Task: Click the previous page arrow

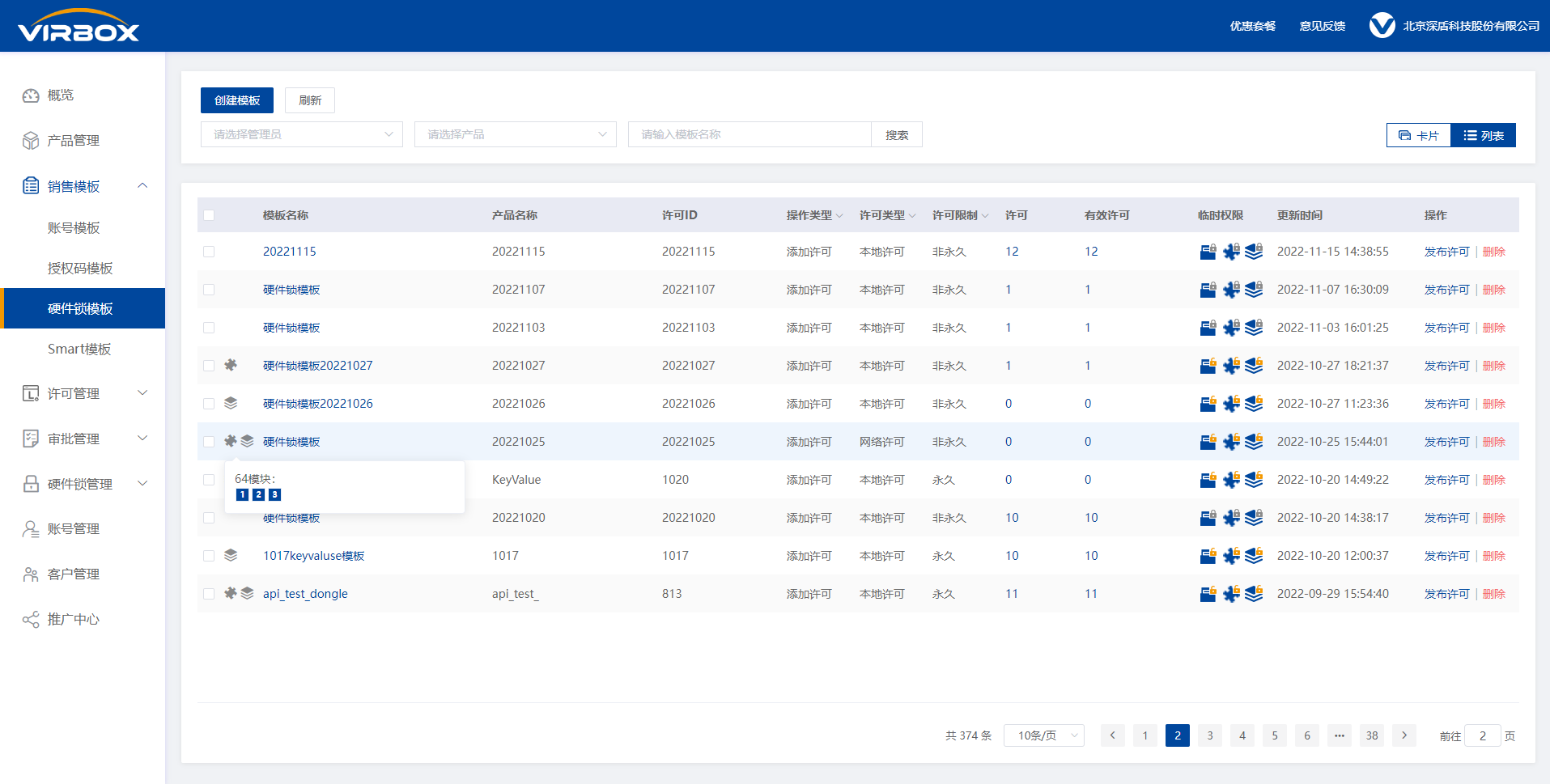Action: pos(1113,735)
